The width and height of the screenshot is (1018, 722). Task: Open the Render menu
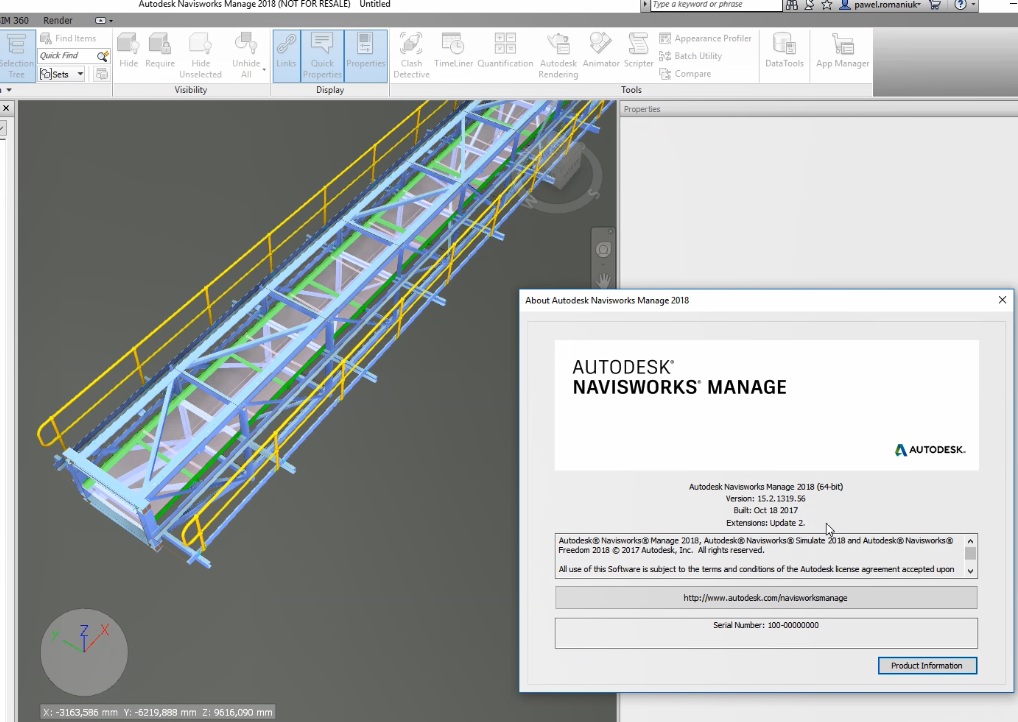58,19
